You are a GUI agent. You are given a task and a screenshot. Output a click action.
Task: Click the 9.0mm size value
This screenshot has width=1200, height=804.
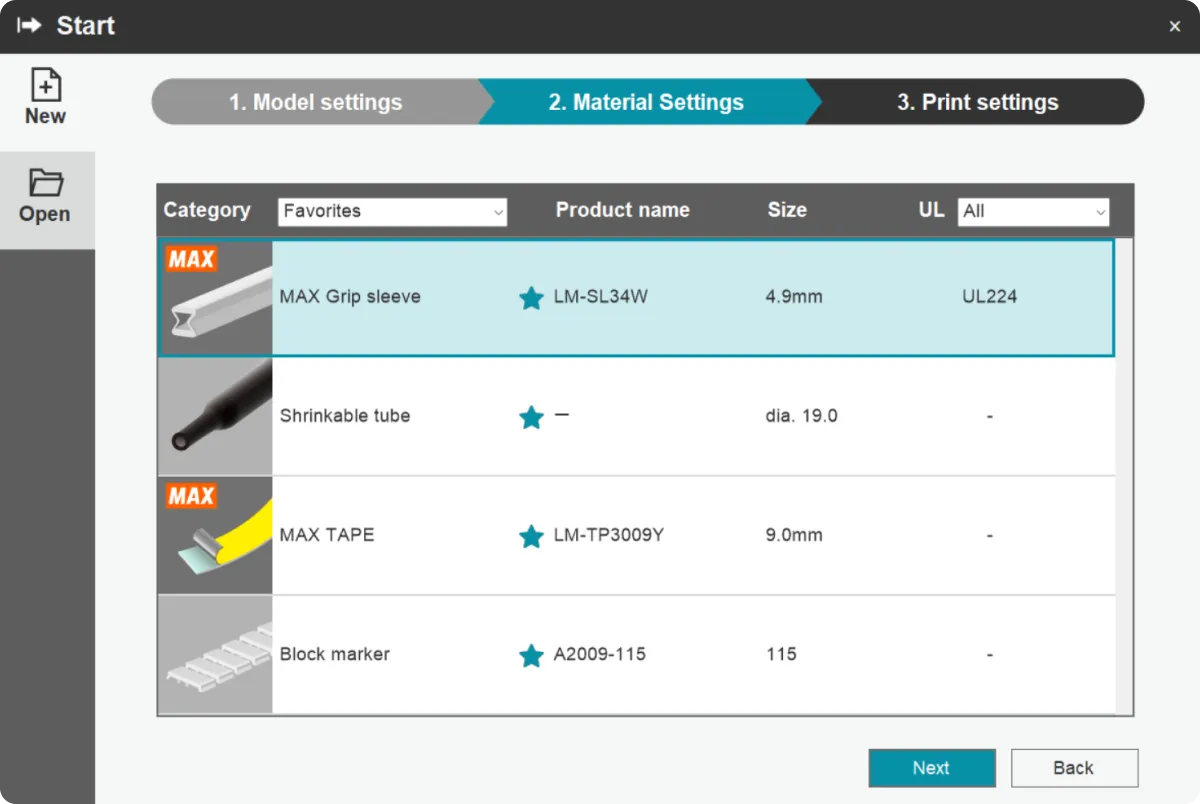[x=794, y=535]
